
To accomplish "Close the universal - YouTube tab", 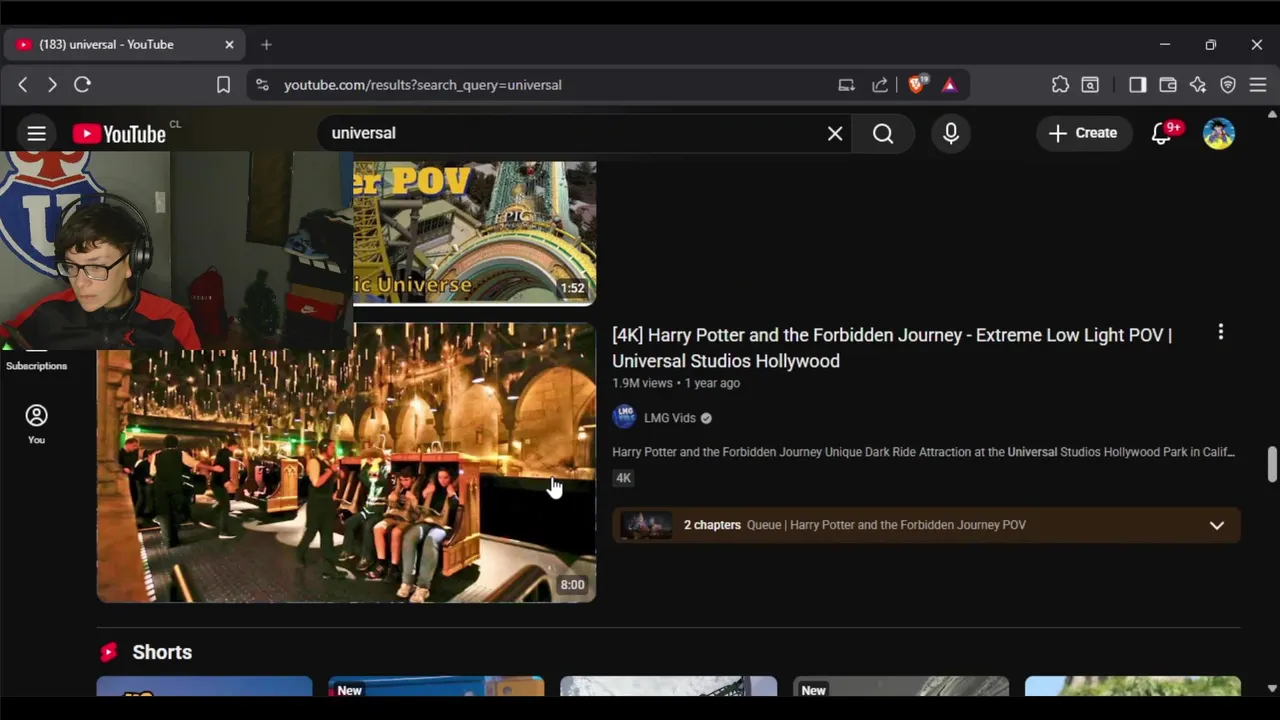I will point(229,45).
